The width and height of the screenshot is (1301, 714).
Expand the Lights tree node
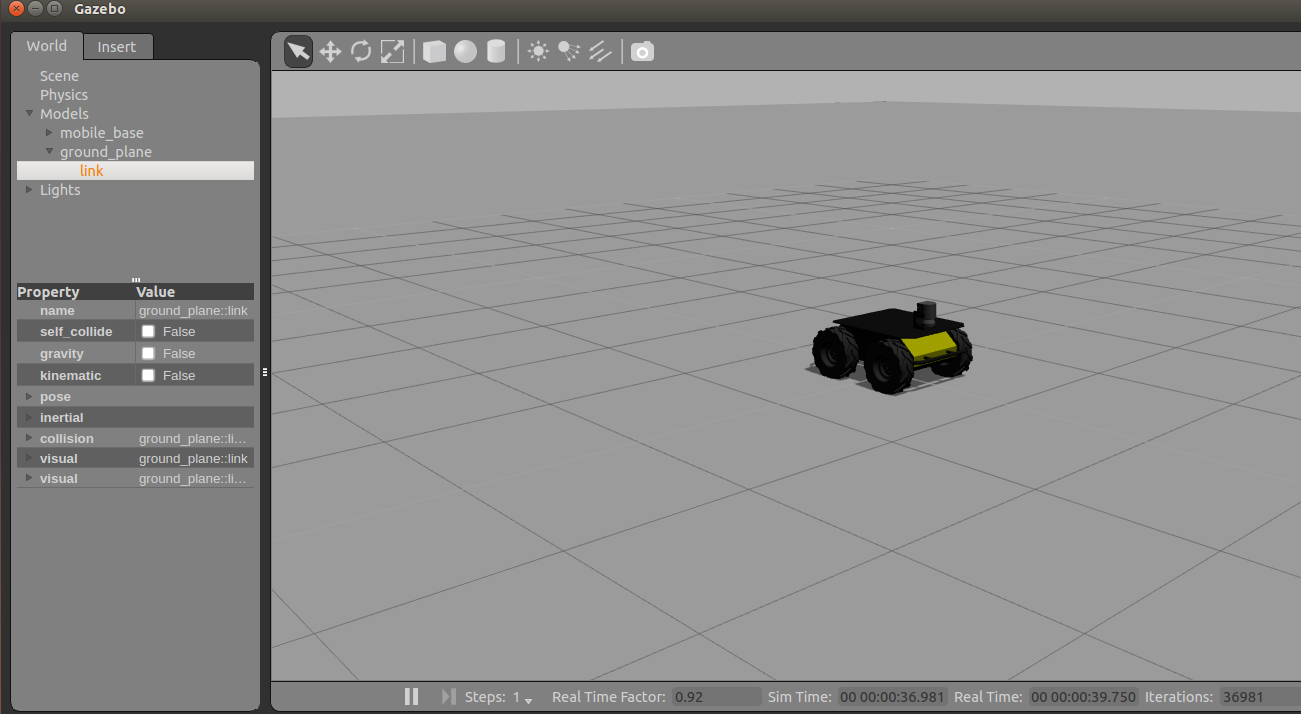(30, 190)
